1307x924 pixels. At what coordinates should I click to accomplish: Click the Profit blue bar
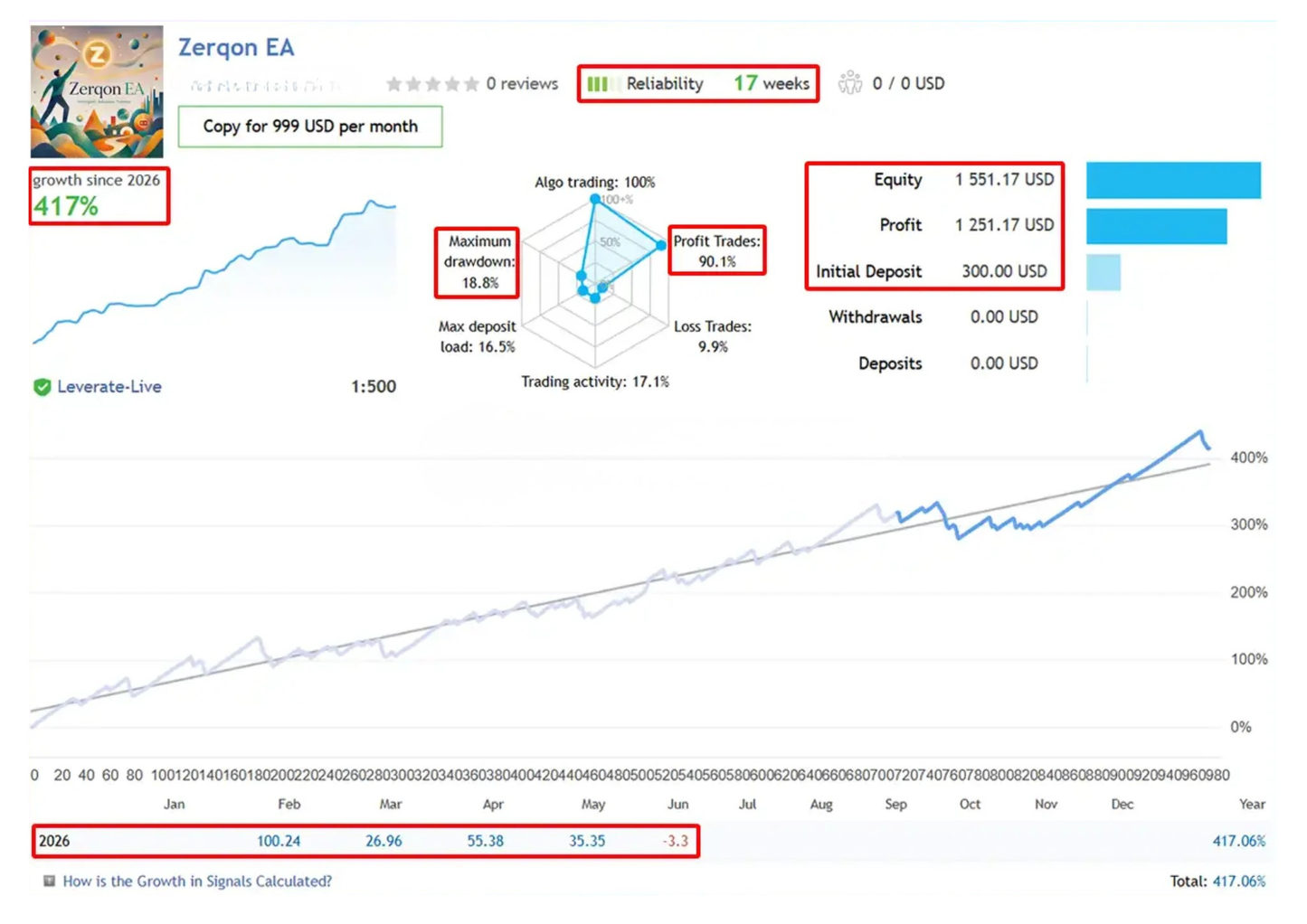point(1157,226)
